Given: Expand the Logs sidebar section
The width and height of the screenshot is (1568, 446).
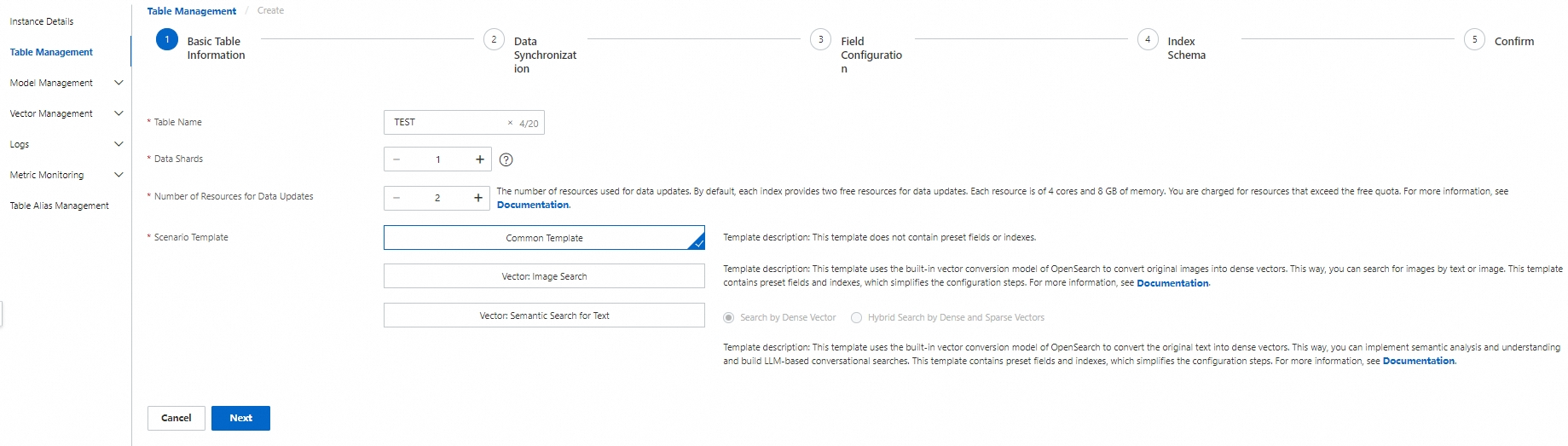Looking at the screenshot, I should (x=119, y=144).
